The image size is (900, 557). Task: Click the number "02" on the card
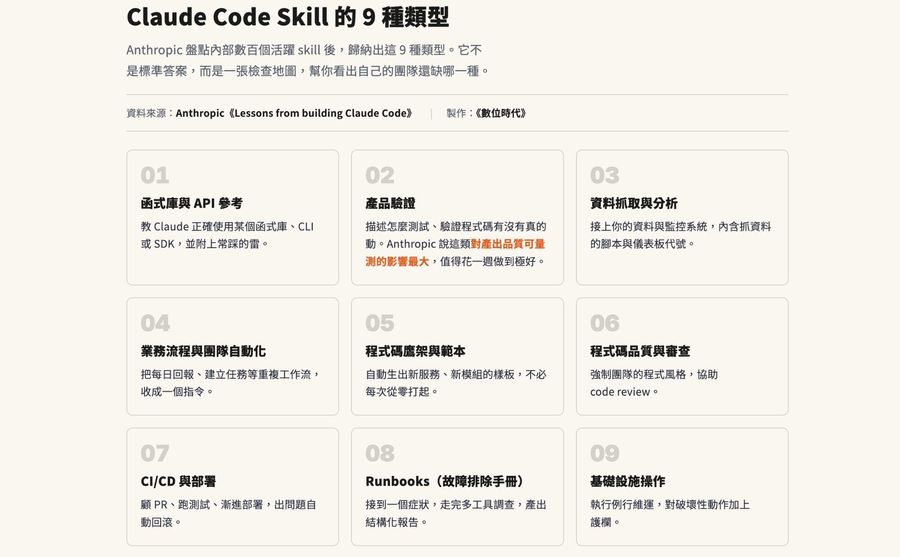pyautogui.click(x=380, y=175)
